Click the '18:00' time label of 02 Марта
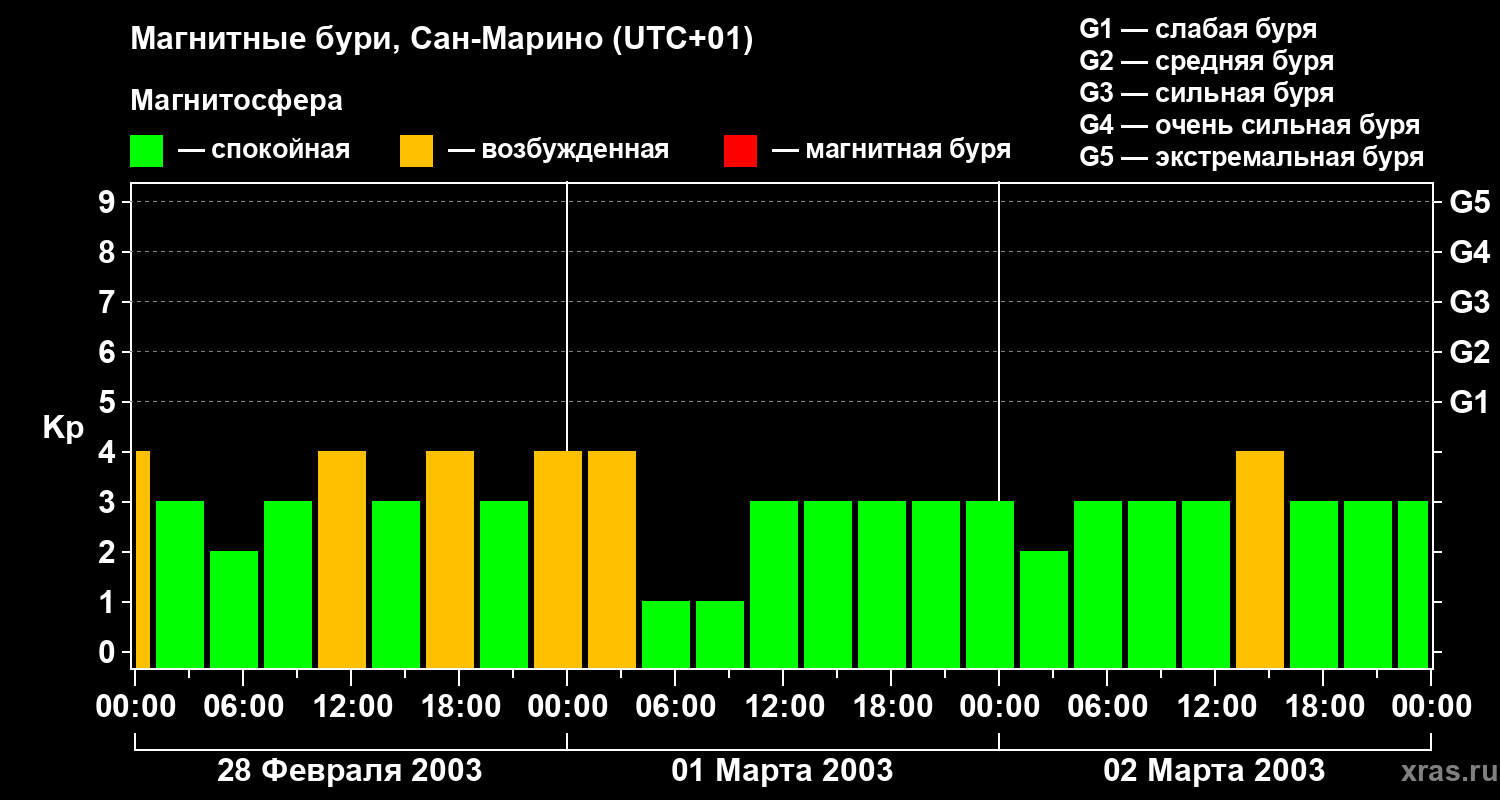 pyautogui.click(x=1323, y=707)
